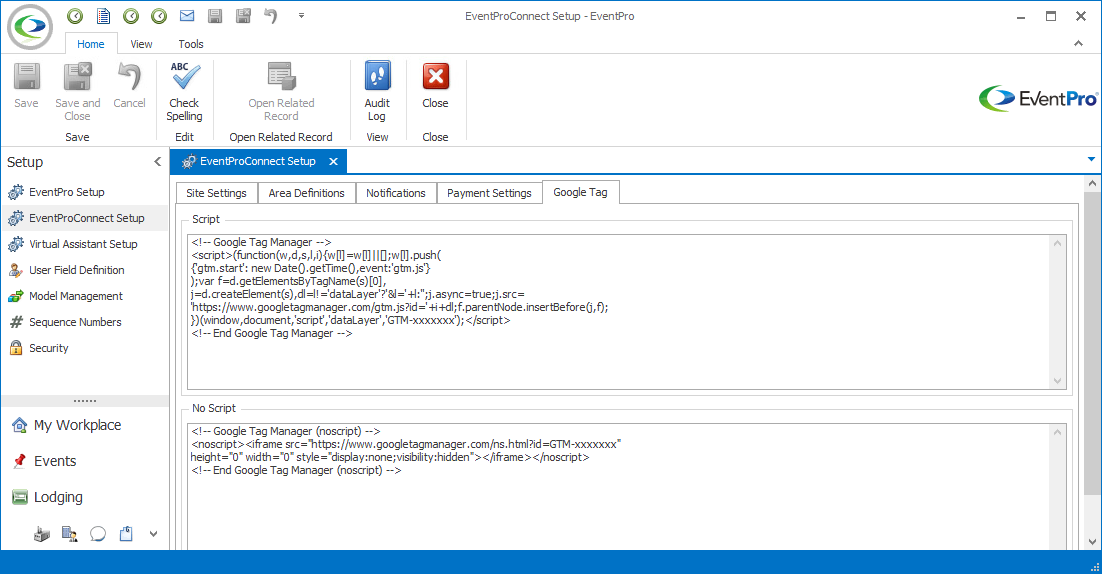This screenshot has width=1102, height=574.
Task: Collapse the Setup navigation panel
Action: [157, 162]
